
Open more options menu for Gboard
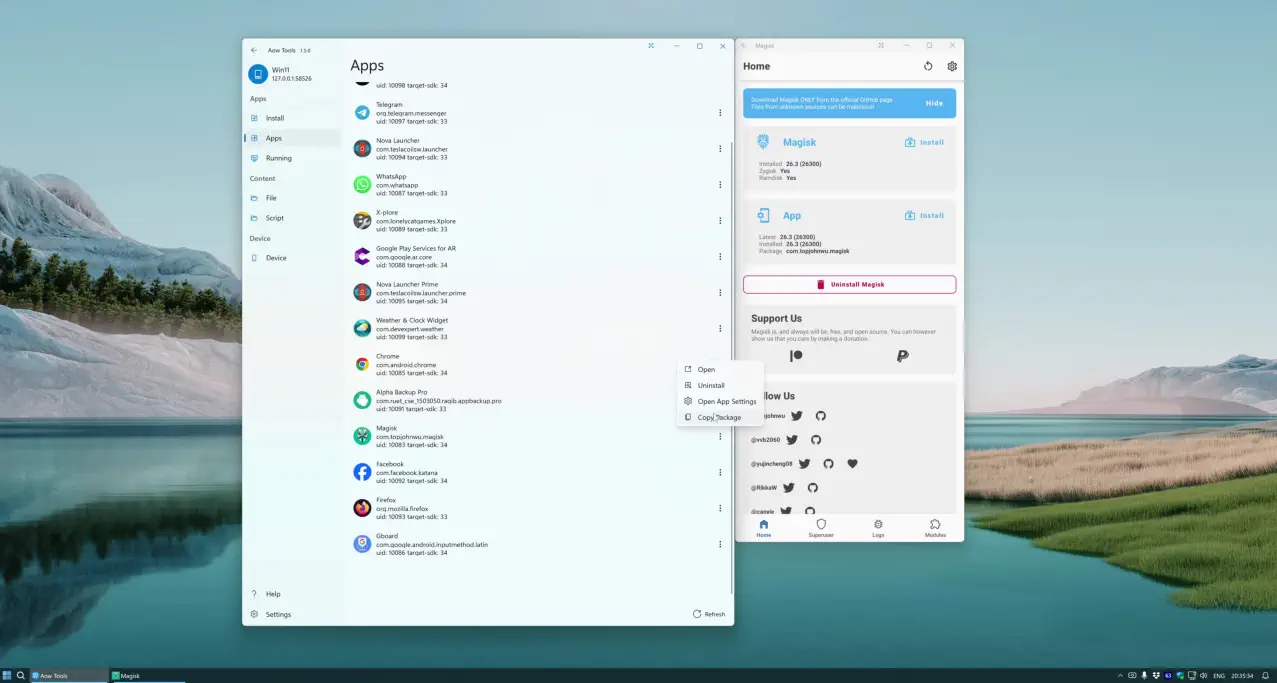[720, 544]
